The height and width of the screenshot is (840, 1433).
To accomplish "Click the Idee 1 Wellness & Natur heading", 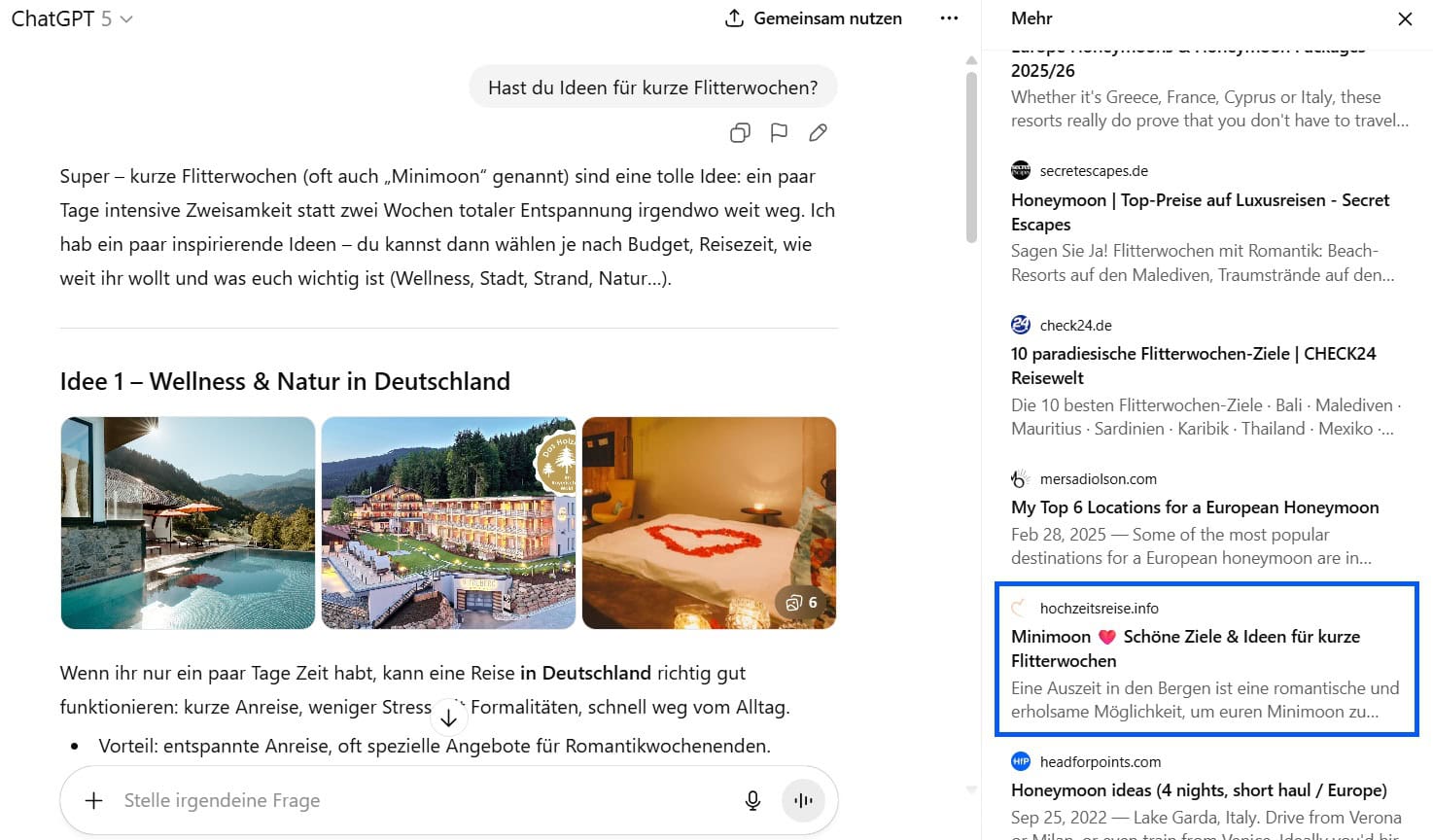I will [x=285, y=381].
